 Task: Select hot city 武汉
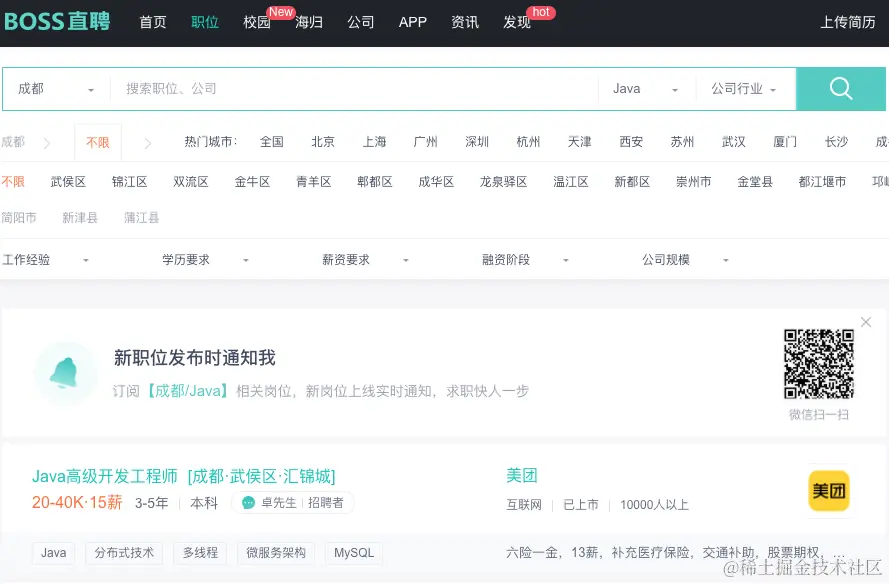(x=734, y=142)
